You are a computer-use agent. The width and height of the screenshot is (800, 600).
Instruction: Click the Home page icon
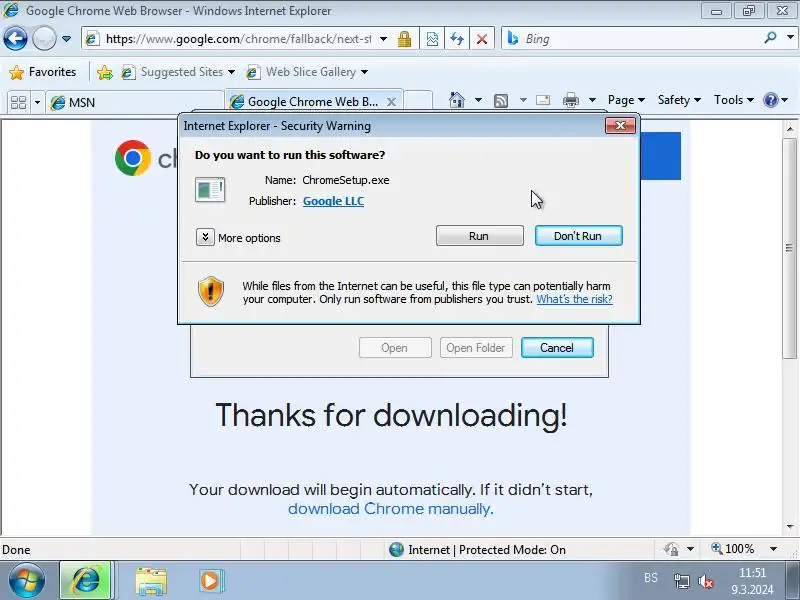[x=457, y=100]
